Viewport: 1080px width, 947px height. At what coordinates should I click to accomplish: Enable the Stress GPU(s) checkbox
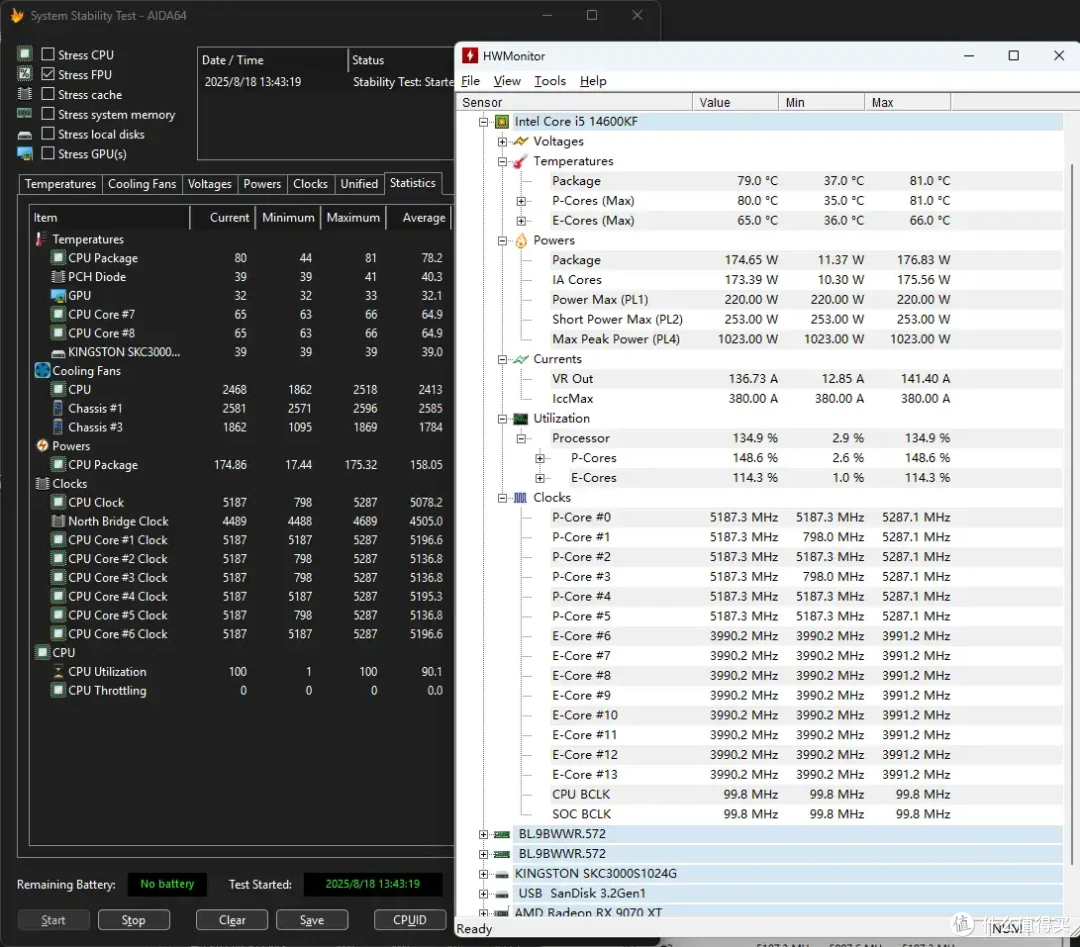pos(48,153)
